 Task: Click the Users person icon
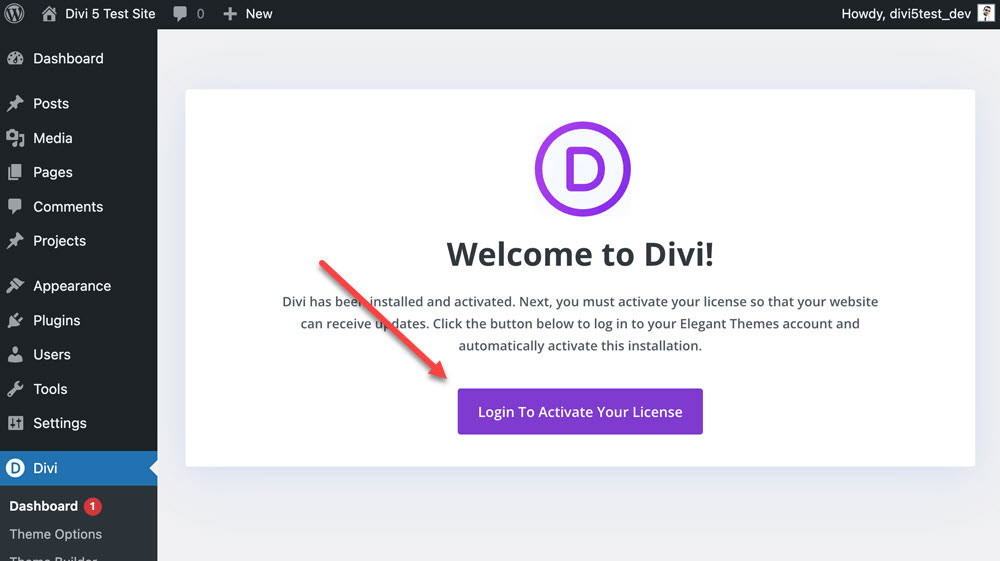[x=15, y=354]
